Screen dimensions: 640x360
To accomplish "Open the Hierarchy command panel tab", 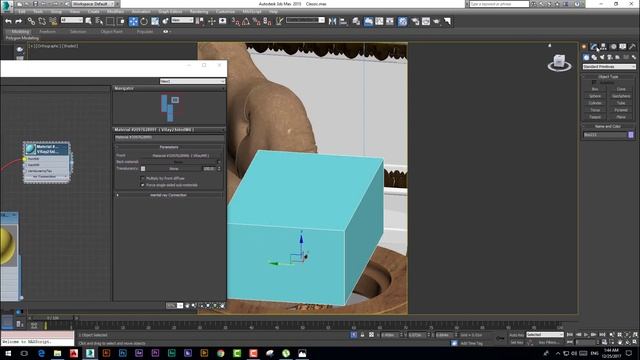I will [x=603, y=47].
